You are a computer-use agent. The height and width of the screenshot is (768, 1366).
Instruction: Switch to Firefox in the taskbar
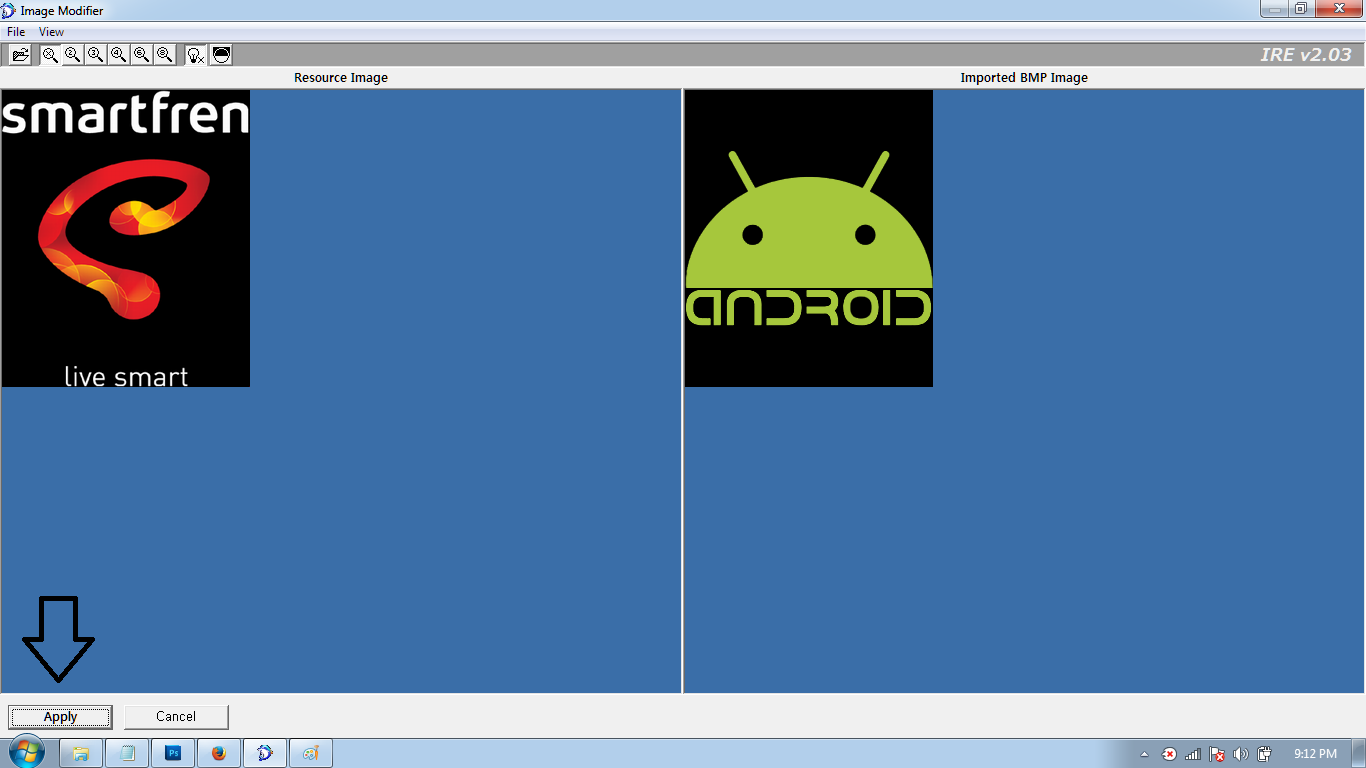pyautogui.click(x=219, y=753)
